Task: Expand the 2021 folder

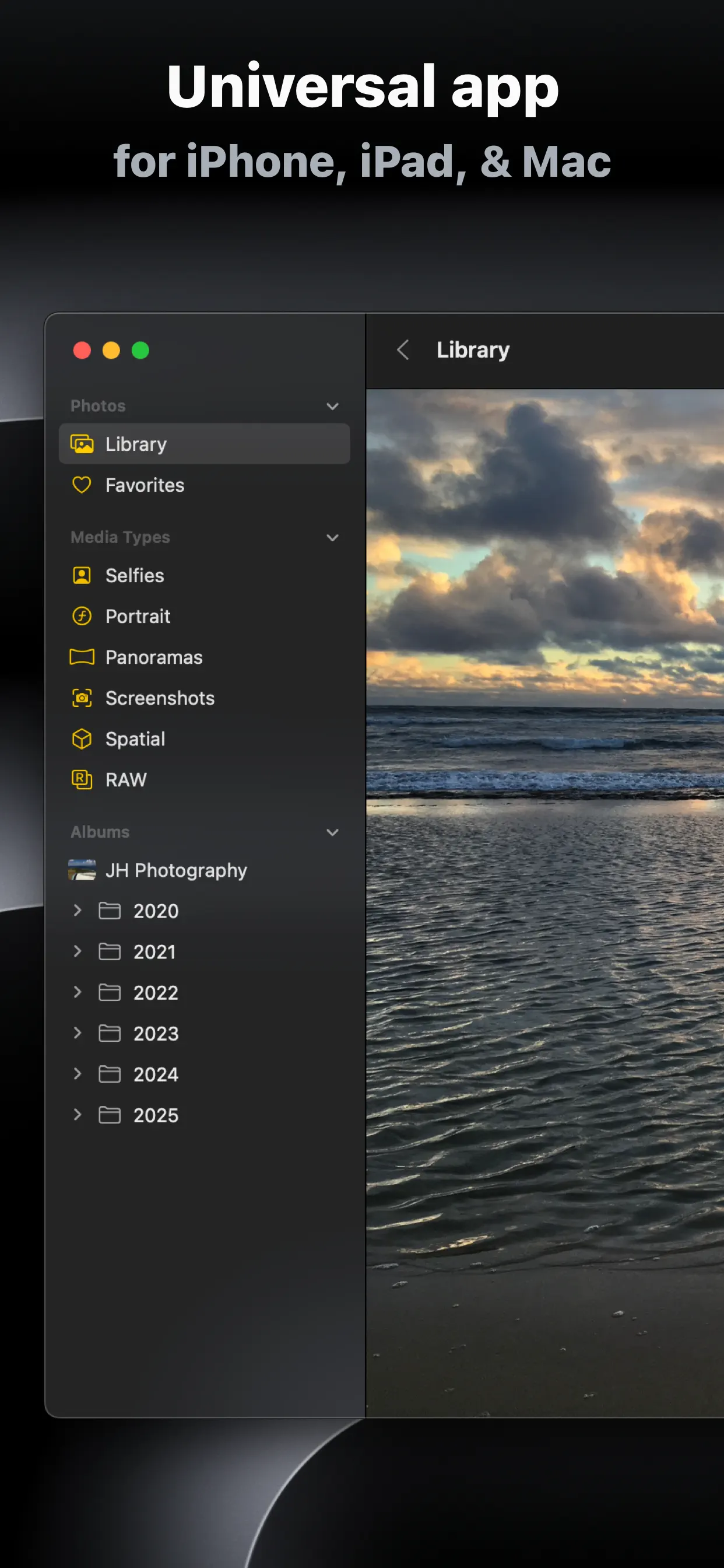Action: click(78, 951)
